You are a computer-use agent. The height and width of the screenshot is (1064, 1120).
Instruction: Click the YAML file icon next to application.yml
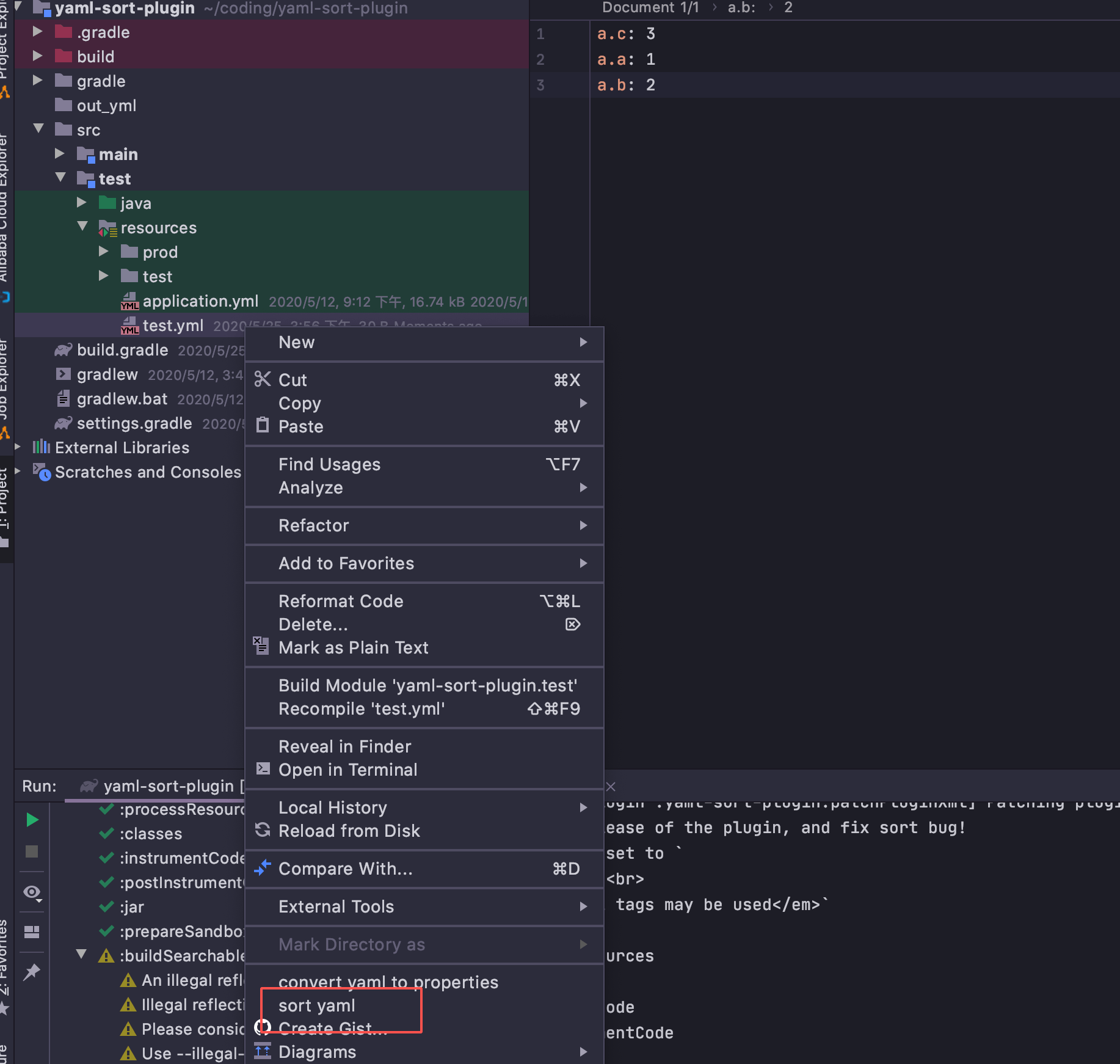tap(129, 301)
